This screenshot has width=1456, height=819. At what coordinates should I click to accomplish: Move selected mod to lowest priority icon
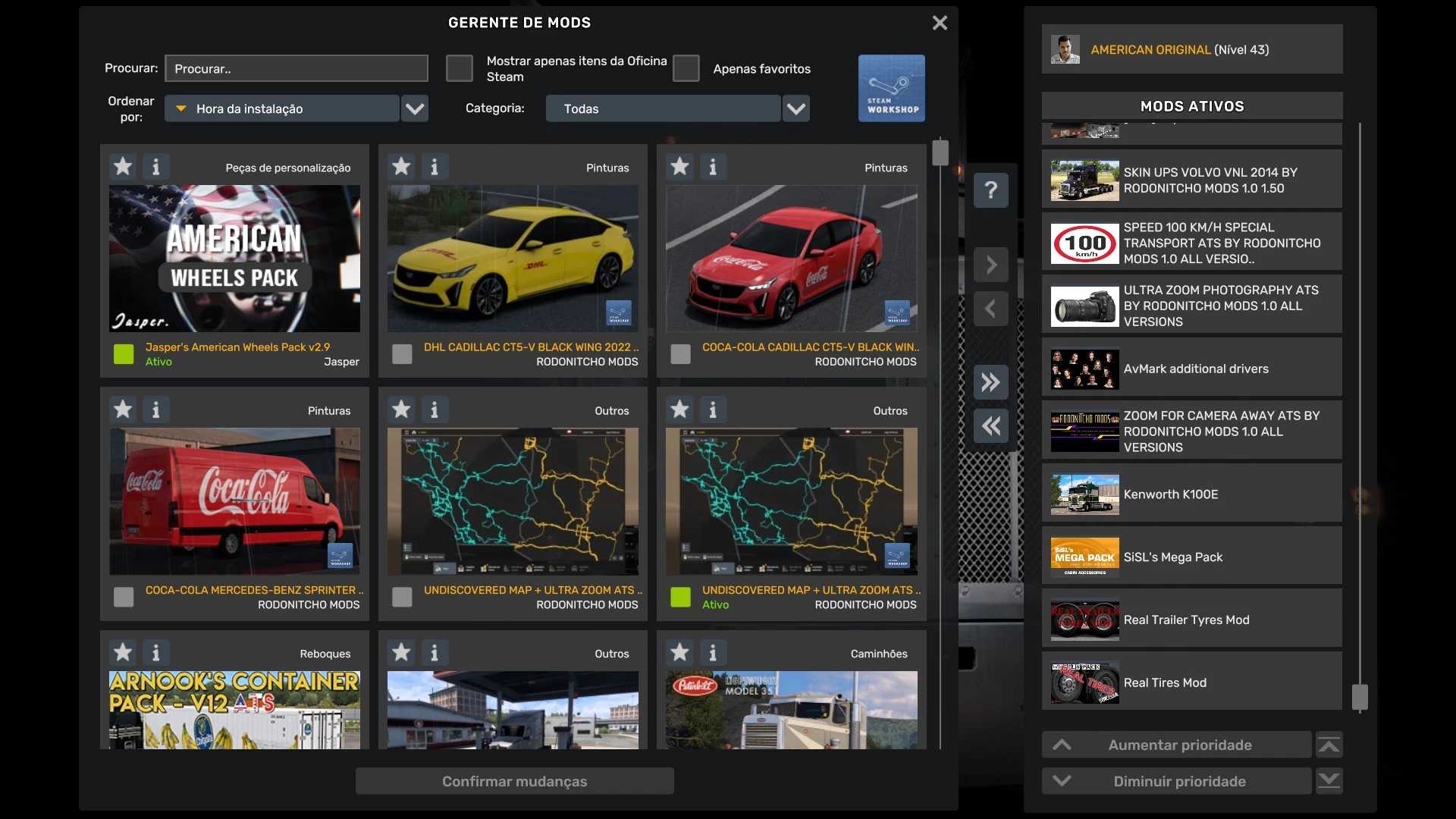(x=1329, y=781)
